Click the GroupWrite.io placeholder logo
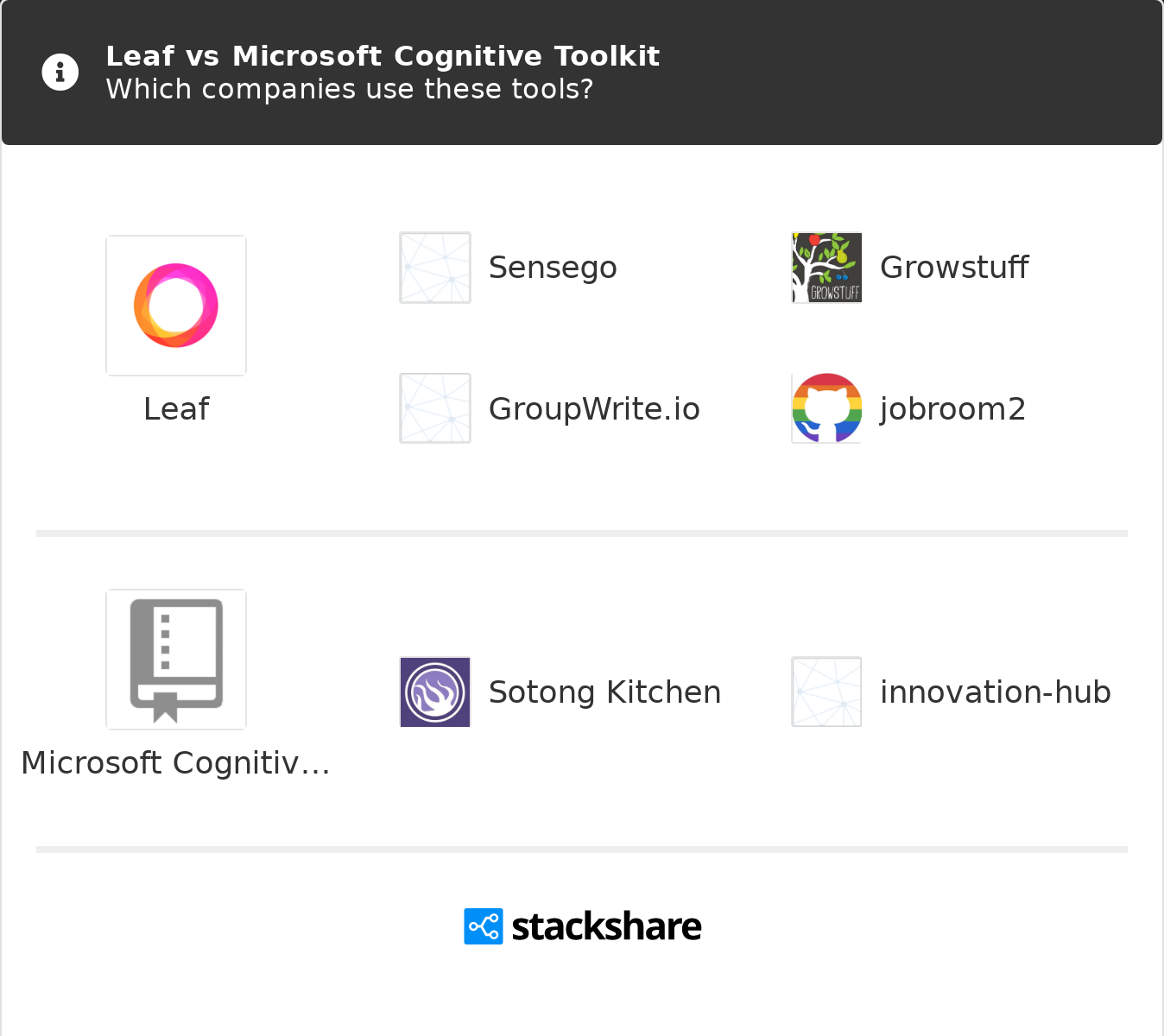Image resolution: width=1164 pixels, height=1036 pixels. click(435, 408)
